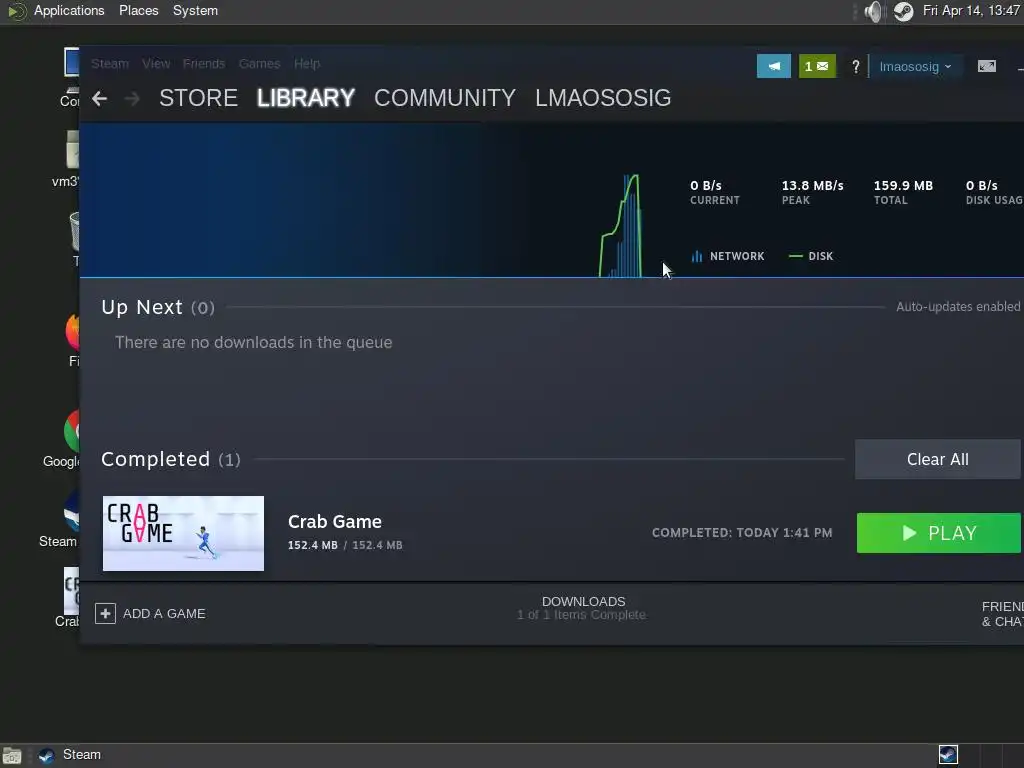Click the Add a Game plus icon
The height and width of the screenshot is (768, 1024).
coord(105,613)
